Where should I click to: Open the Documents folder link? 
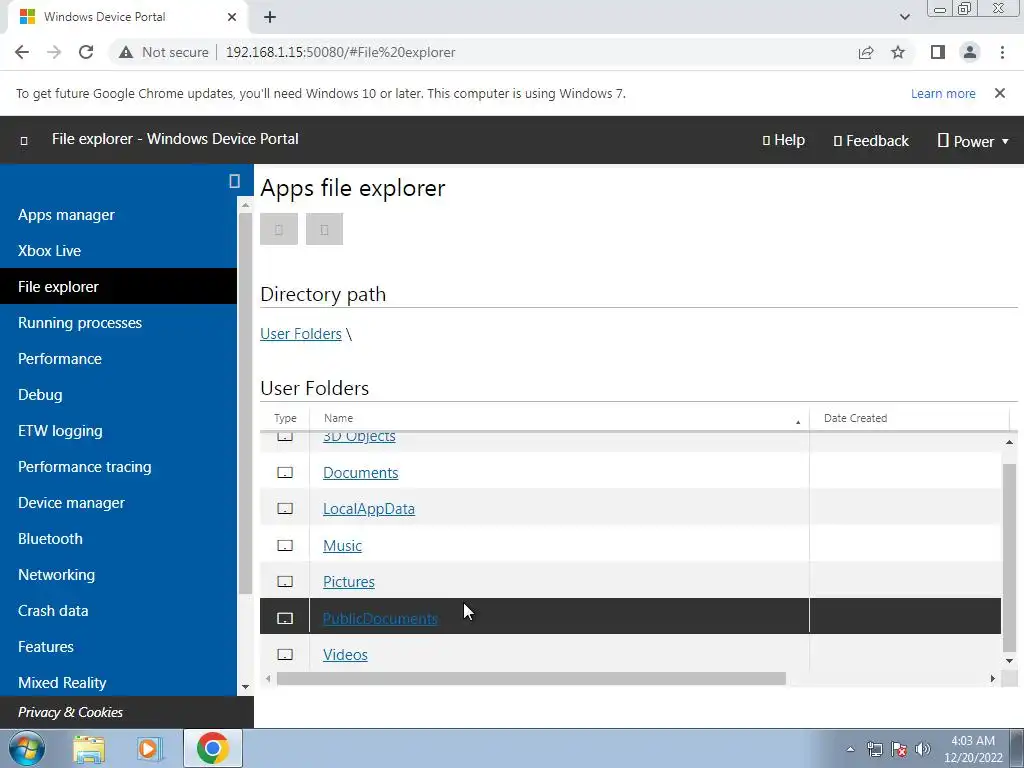click(x=360, y=472)
